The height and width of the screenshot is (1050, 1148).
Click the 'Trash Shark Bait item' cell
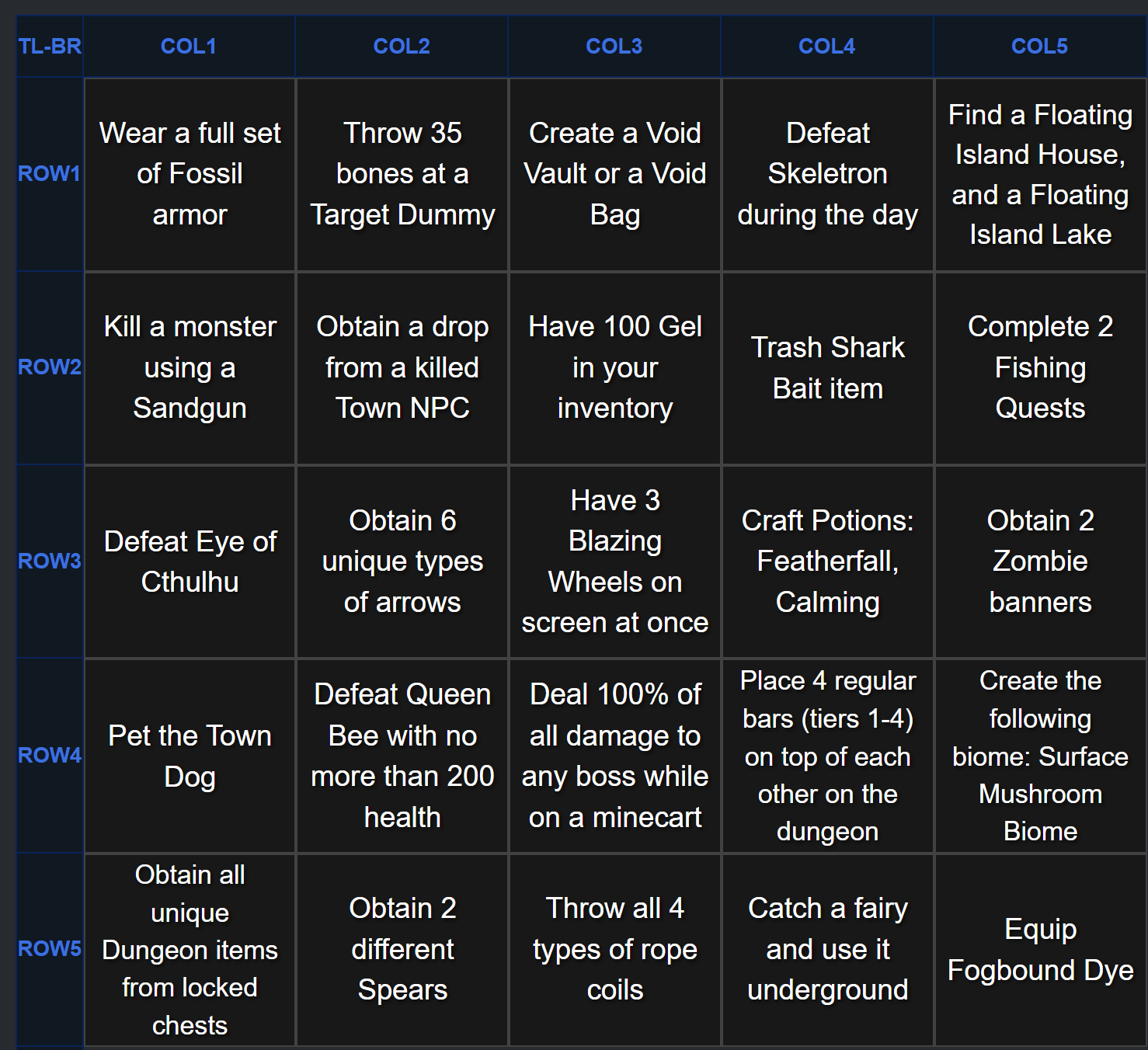tap(828, 368)
